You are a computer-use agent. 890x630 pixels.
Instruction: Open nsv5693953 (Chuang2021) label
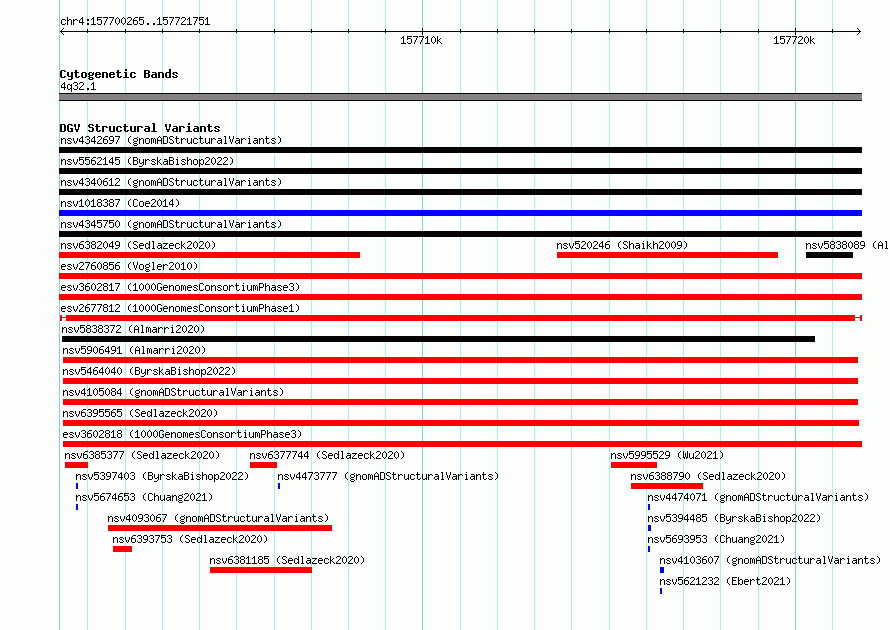716,539
